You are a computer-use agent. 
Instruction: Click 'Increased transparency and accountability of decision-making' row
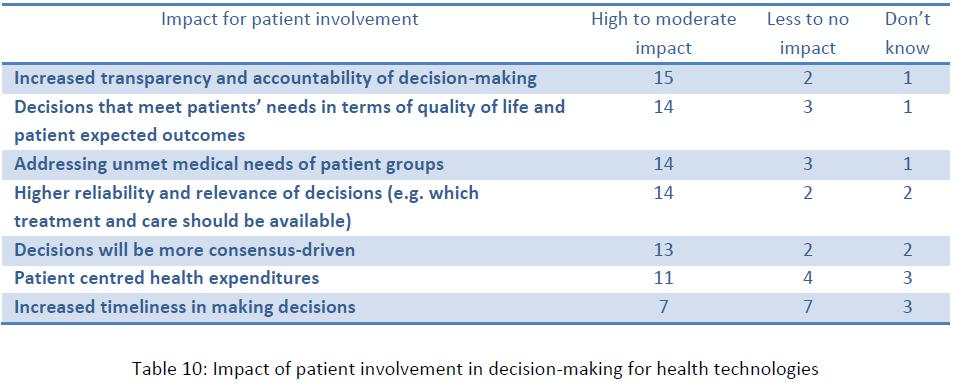475,78
